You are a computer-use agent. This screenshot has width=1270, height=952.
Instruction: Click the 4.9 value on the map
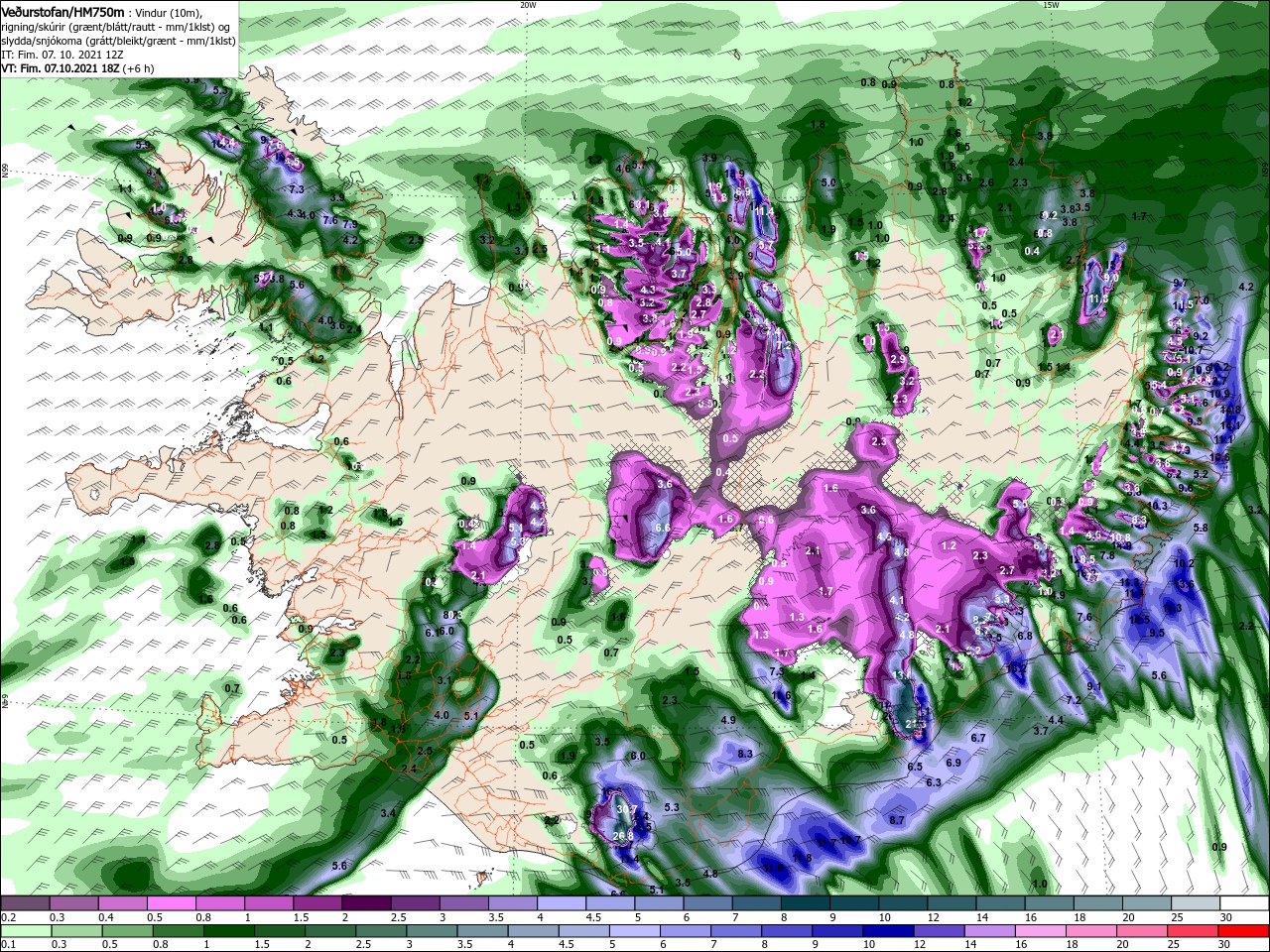click(727, 720)
